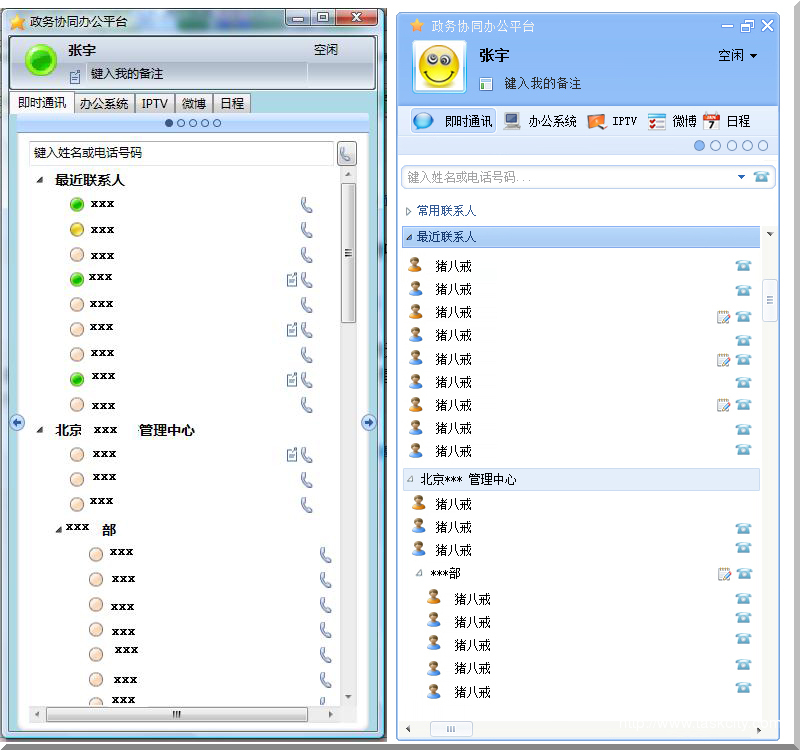Click telephone icon on the ***部 row in right window

pos(743,574)
